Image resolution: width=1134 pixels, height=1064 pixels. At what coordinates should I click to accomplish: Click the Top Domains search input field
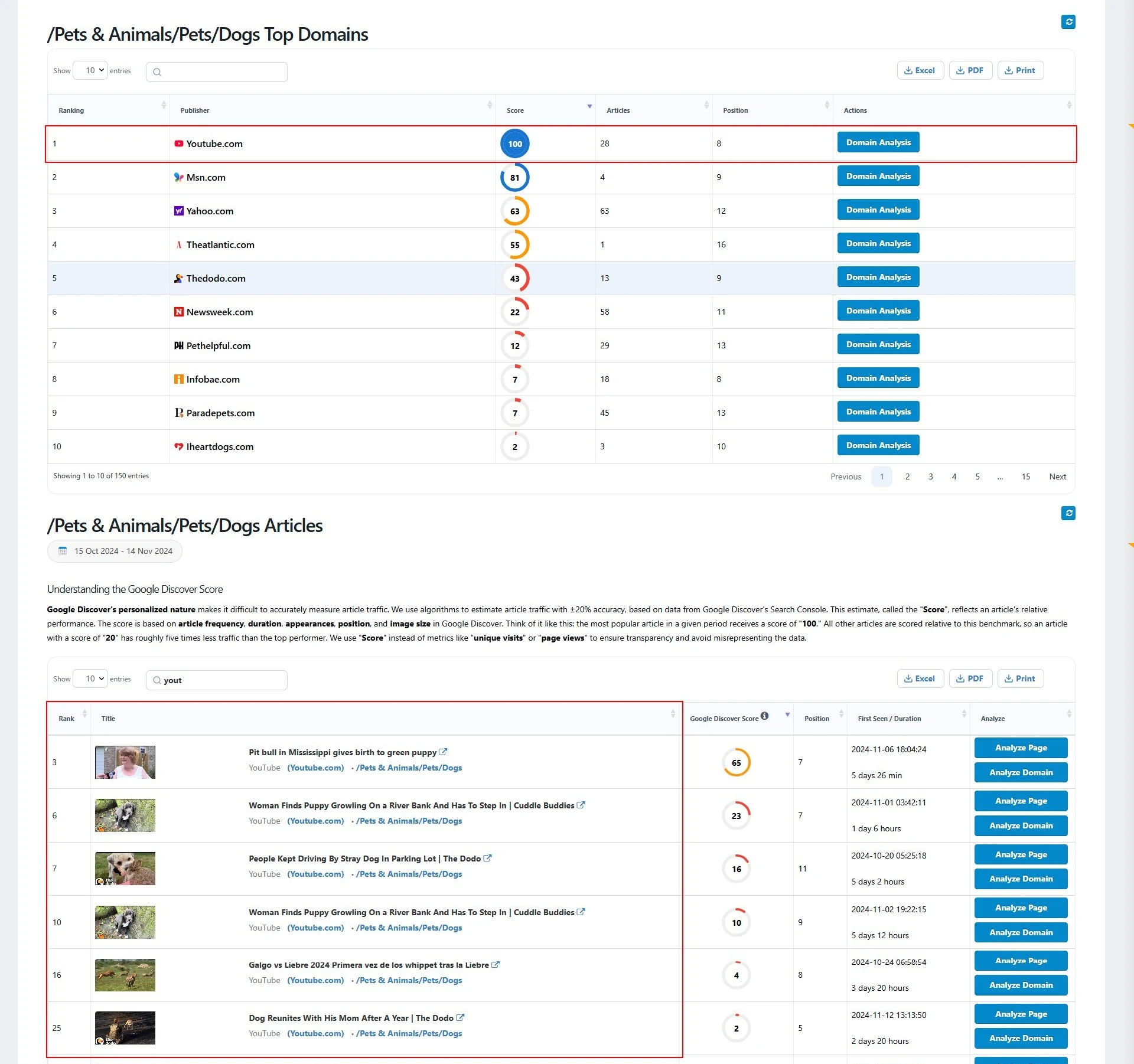(217, 72)
